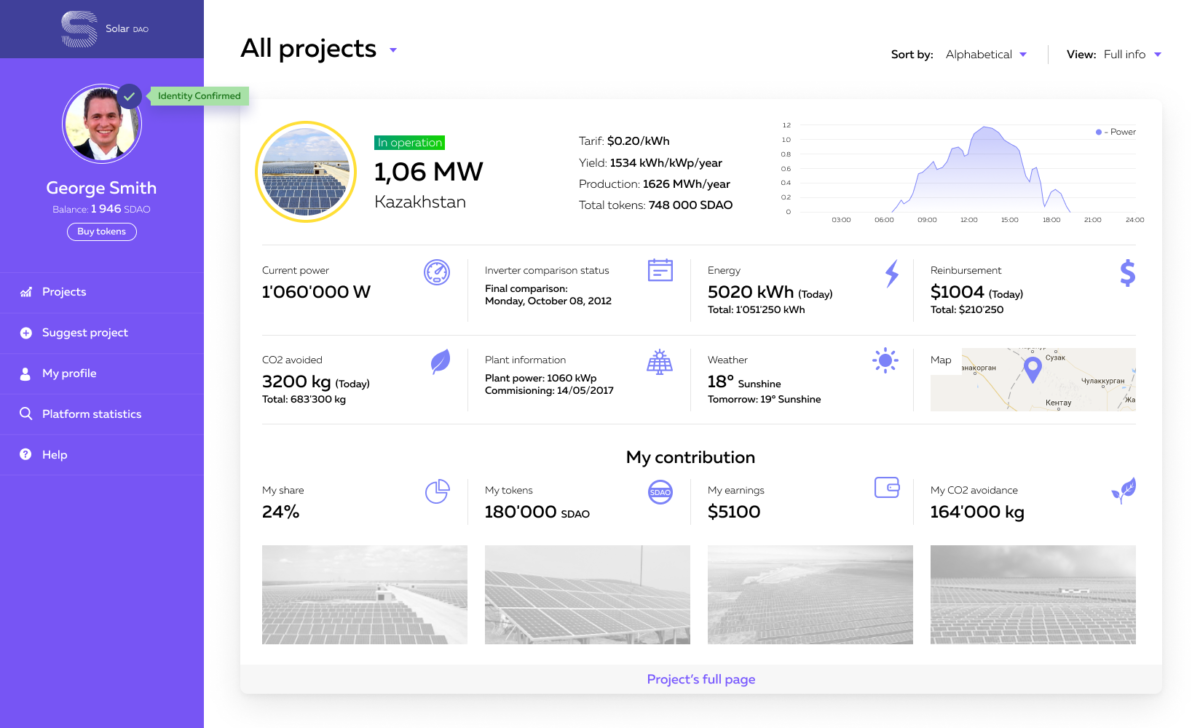The width and height of the screenshot is (1200, 728).
Task: Open the first solar farm photo thumbnail
Action: tap(364, 595)
